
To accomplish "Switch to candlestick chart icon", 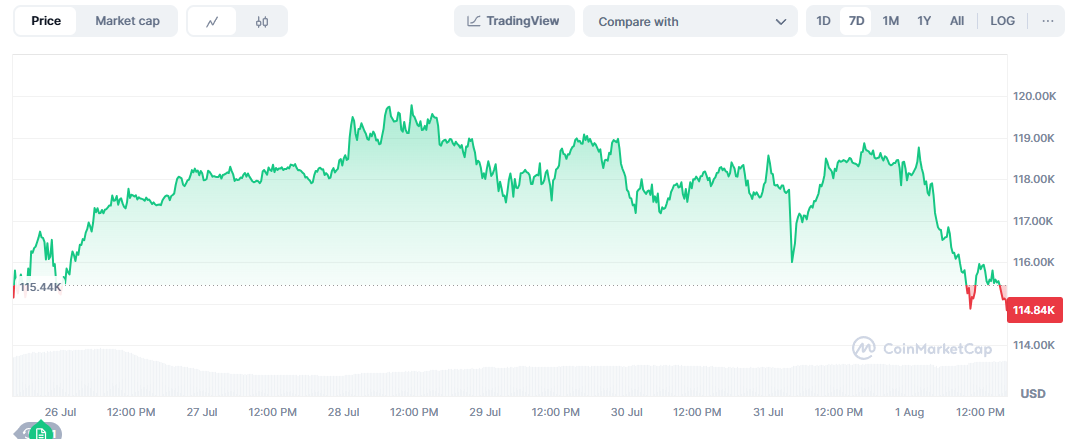I will pos(261,21).
